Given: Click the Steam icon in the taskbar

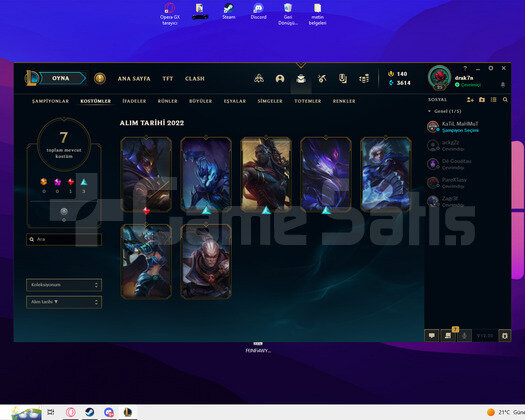Looking at the screenshot, I should (89, 412).
